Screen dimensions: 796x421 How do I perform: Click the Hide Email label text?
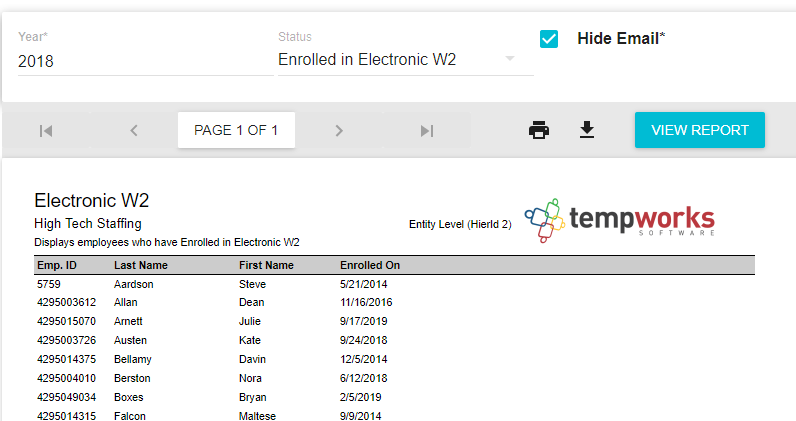point(620,39)
